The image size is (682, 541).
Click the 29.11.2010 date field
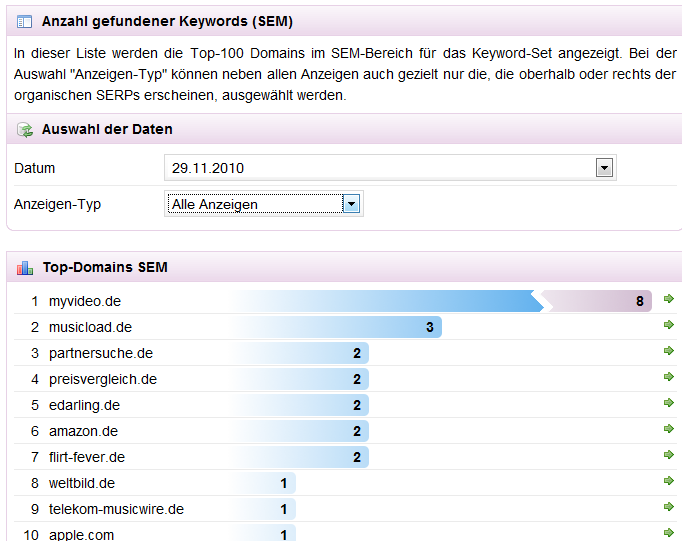[x=390, y=168]
